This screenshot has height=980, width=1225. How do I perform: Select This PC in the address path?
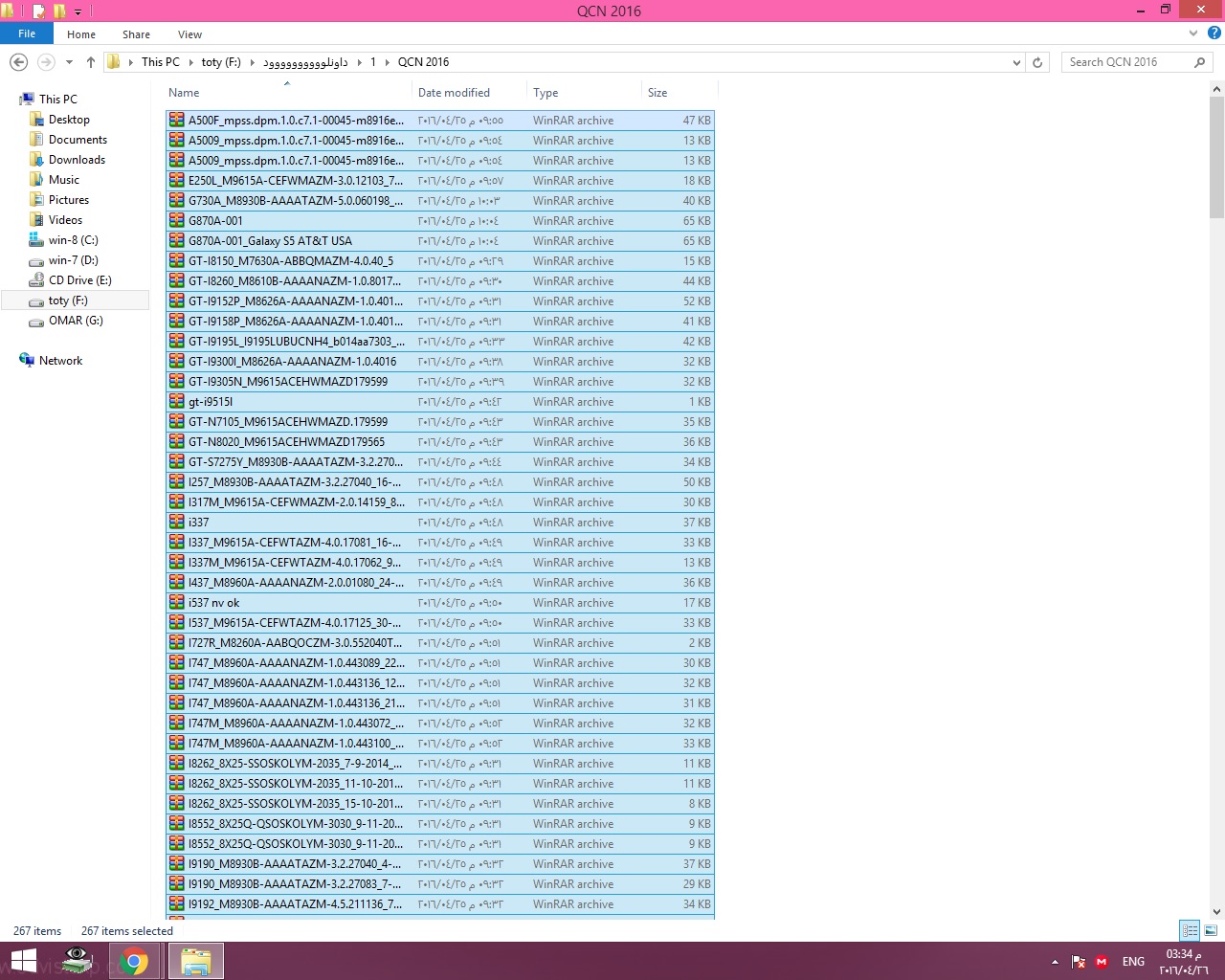pos(161,62)
